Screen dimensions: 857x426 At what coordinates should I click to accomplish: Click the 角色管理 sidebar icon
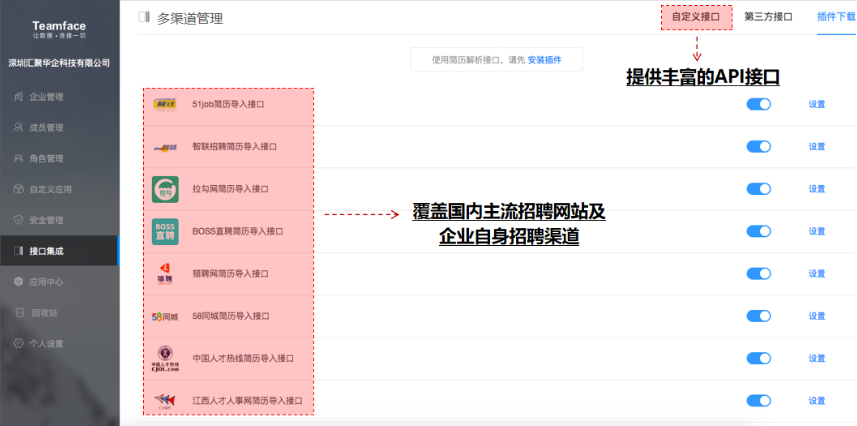click(18, 159)
